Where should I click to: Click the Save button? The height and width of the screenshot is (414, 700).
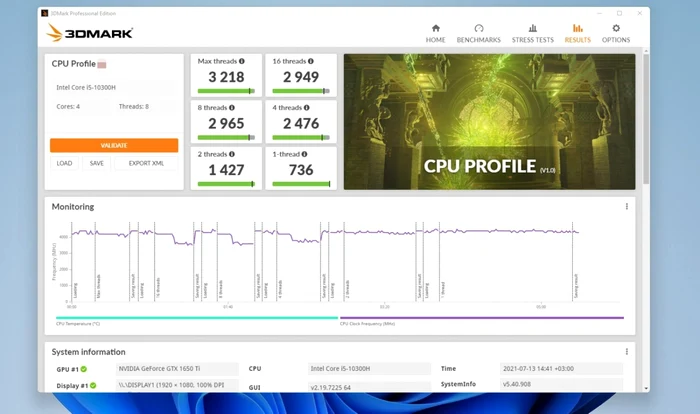(96, 163)
